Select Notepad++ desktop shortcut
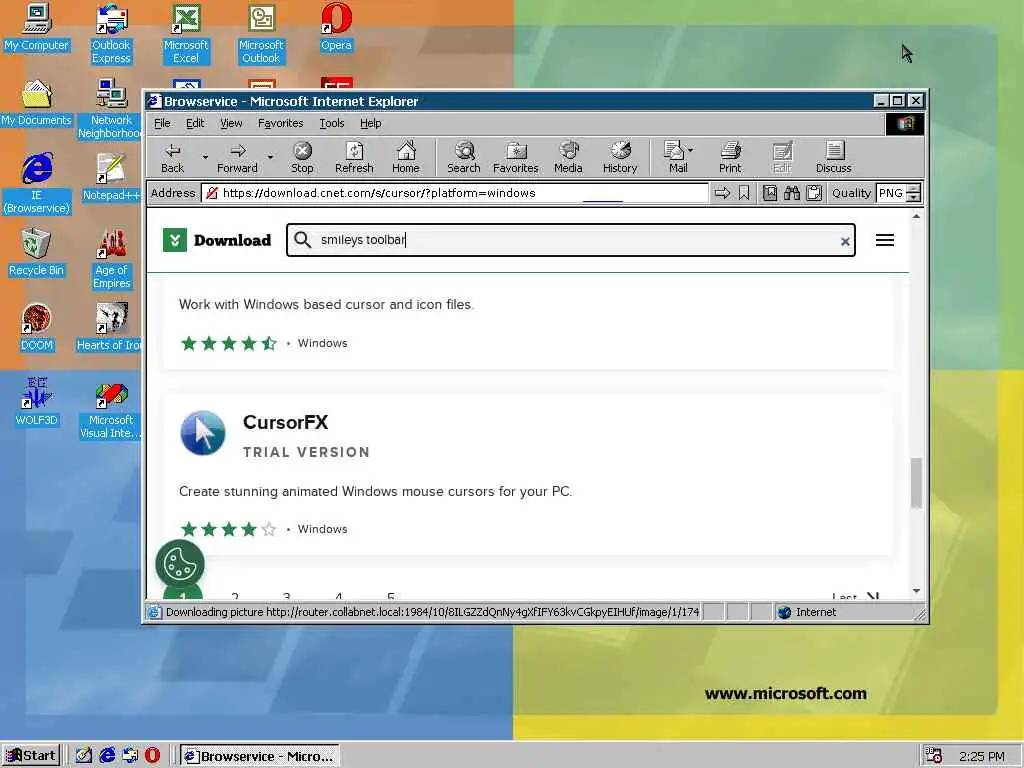This screenshot has width=1024, height=768. (x=111, y=178)
